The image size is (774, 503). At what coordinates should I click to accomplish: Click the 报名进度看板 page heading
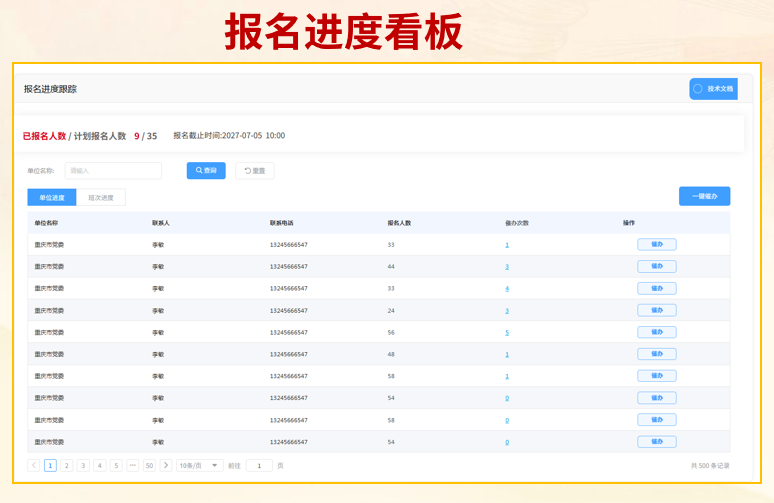344,32
